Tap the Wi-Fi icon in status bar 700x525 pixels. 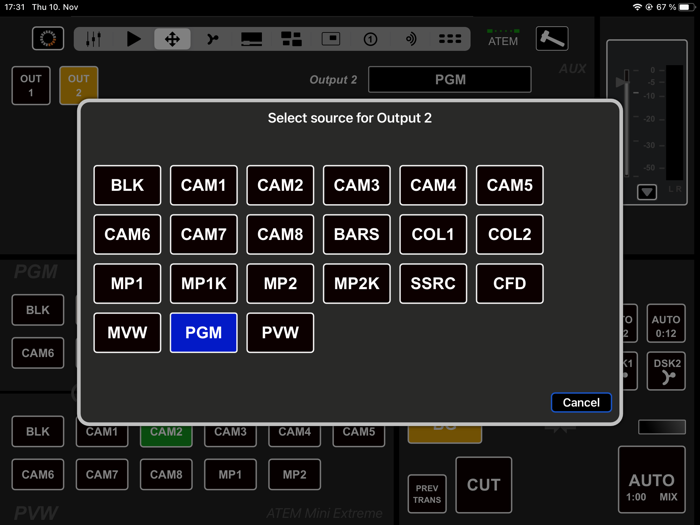click(x=638, y=7)
